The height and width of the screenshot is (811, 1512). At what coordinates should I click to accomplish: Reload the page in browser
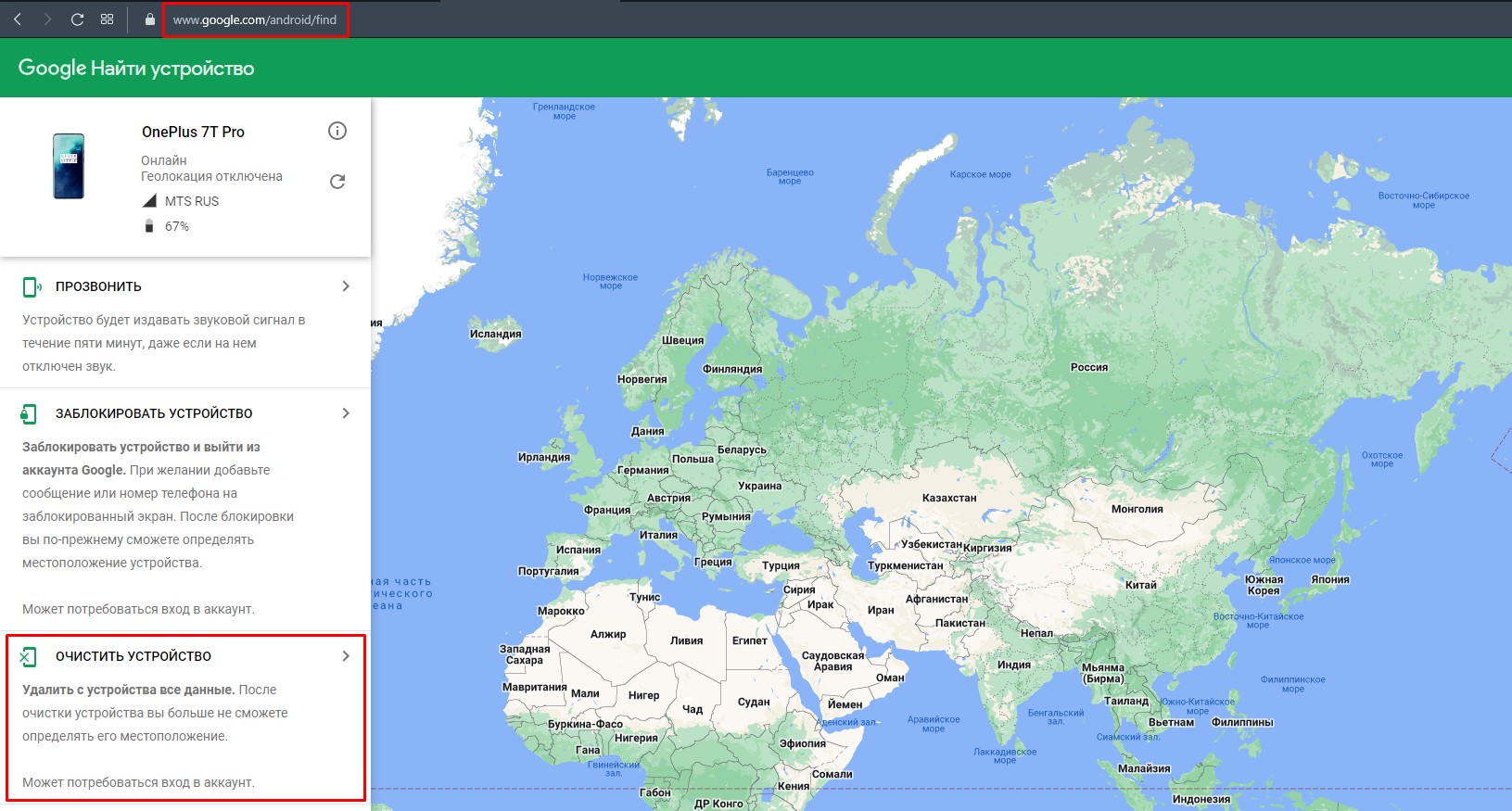(x=78, y=19)
